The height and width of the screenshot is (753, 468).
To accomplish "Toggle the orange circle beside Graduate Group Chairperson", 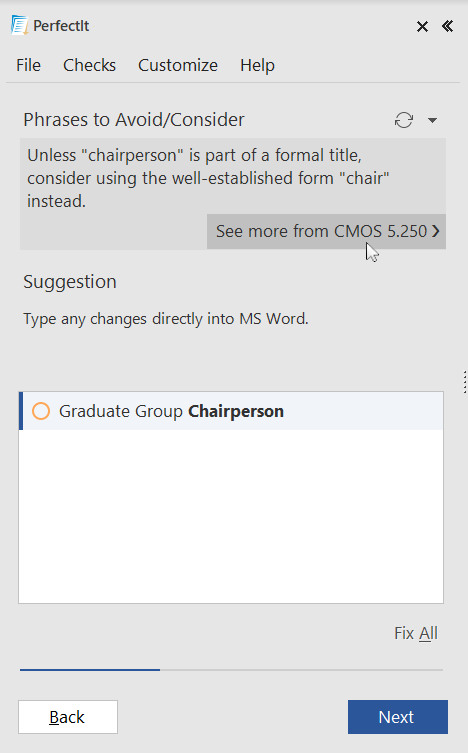I will (x=41, y=411).
